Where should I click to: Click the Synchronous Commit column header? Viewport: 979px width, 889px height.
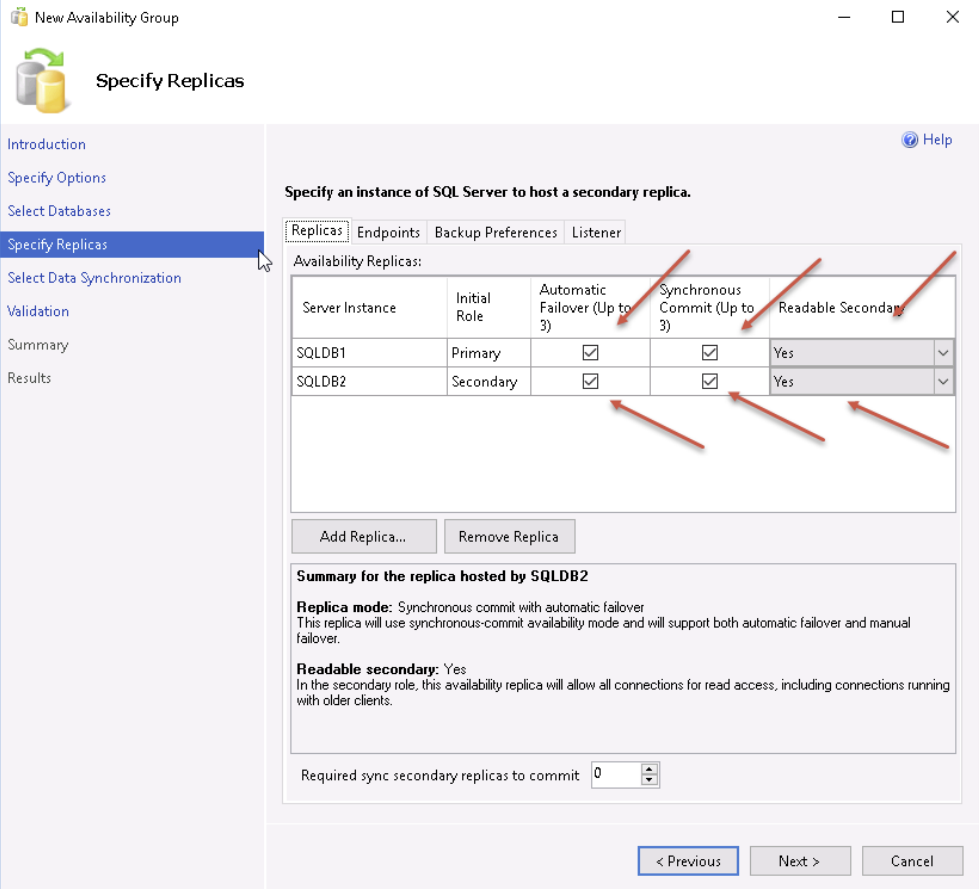[709, 308]
